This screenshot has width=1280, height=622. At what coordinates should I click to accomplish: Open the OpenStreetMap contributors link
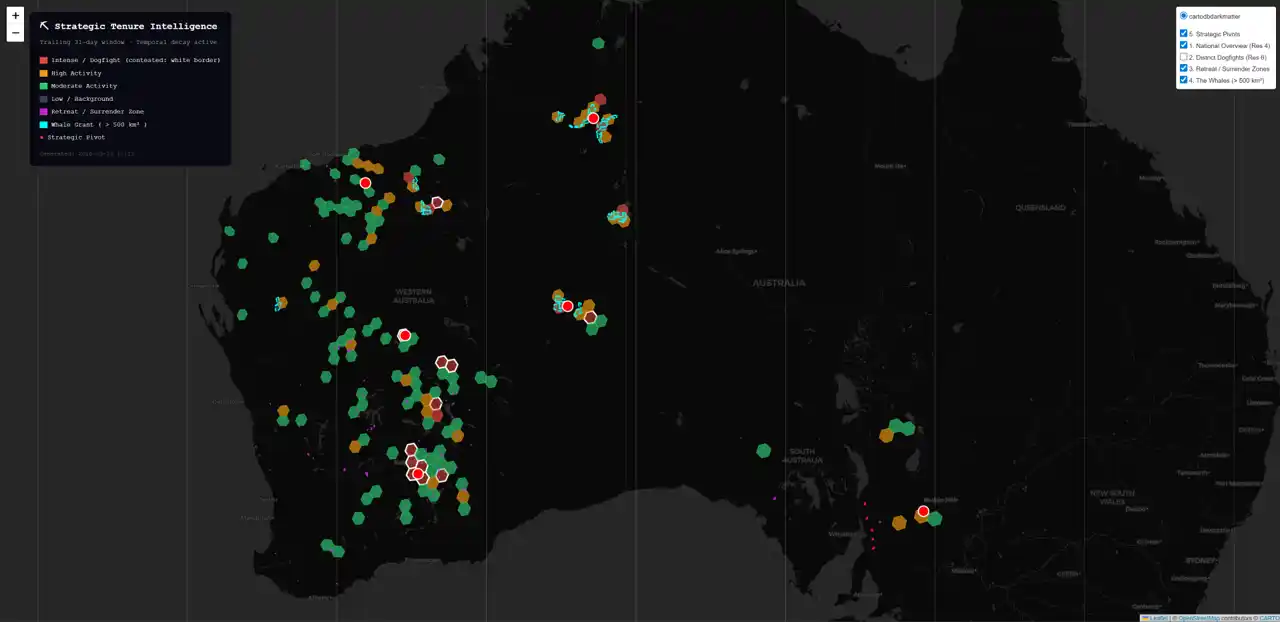[1199, 618]
